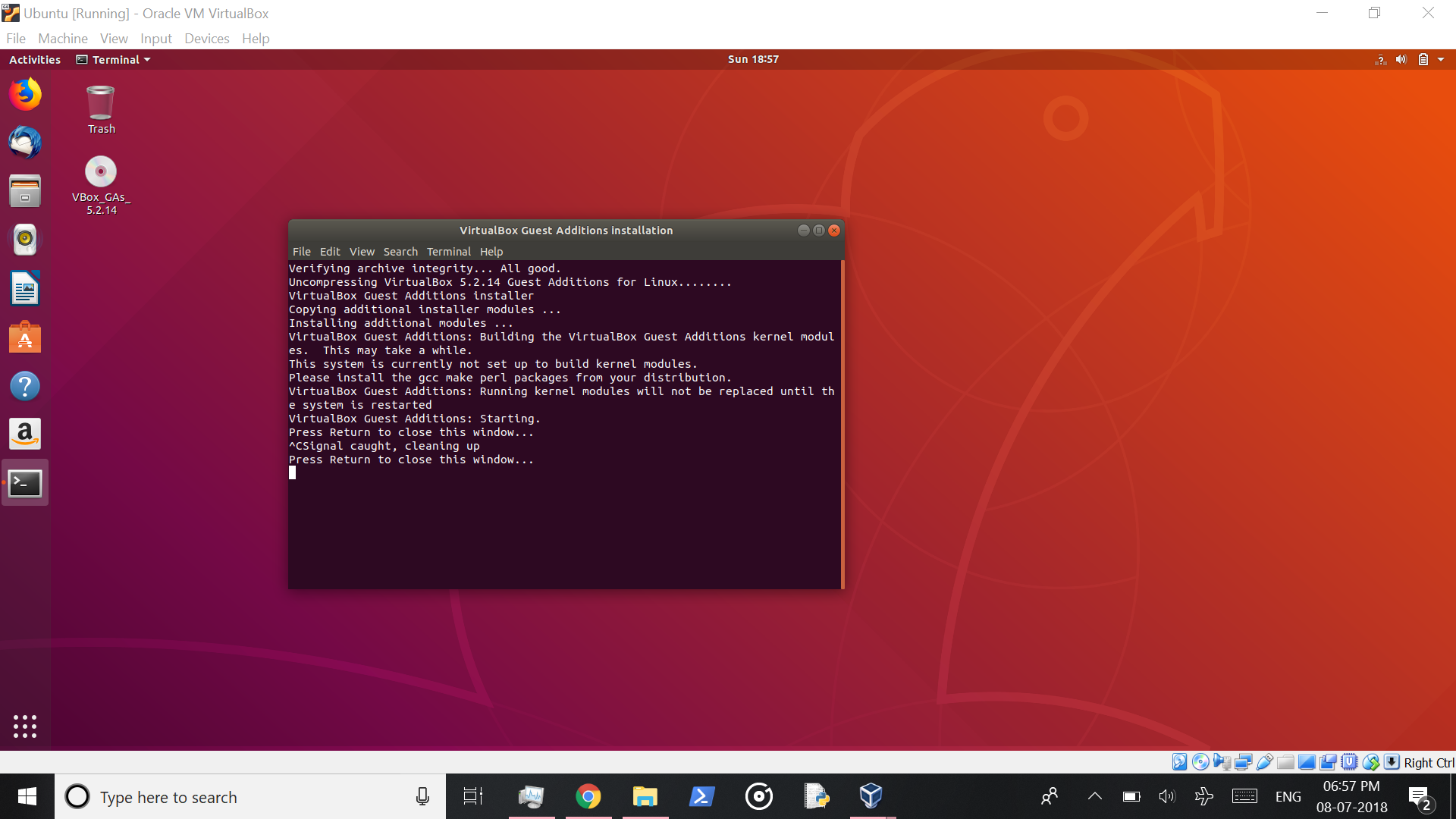Open terminal window Terminal menu
The image size is (1456, 819).
click(449, 251)
